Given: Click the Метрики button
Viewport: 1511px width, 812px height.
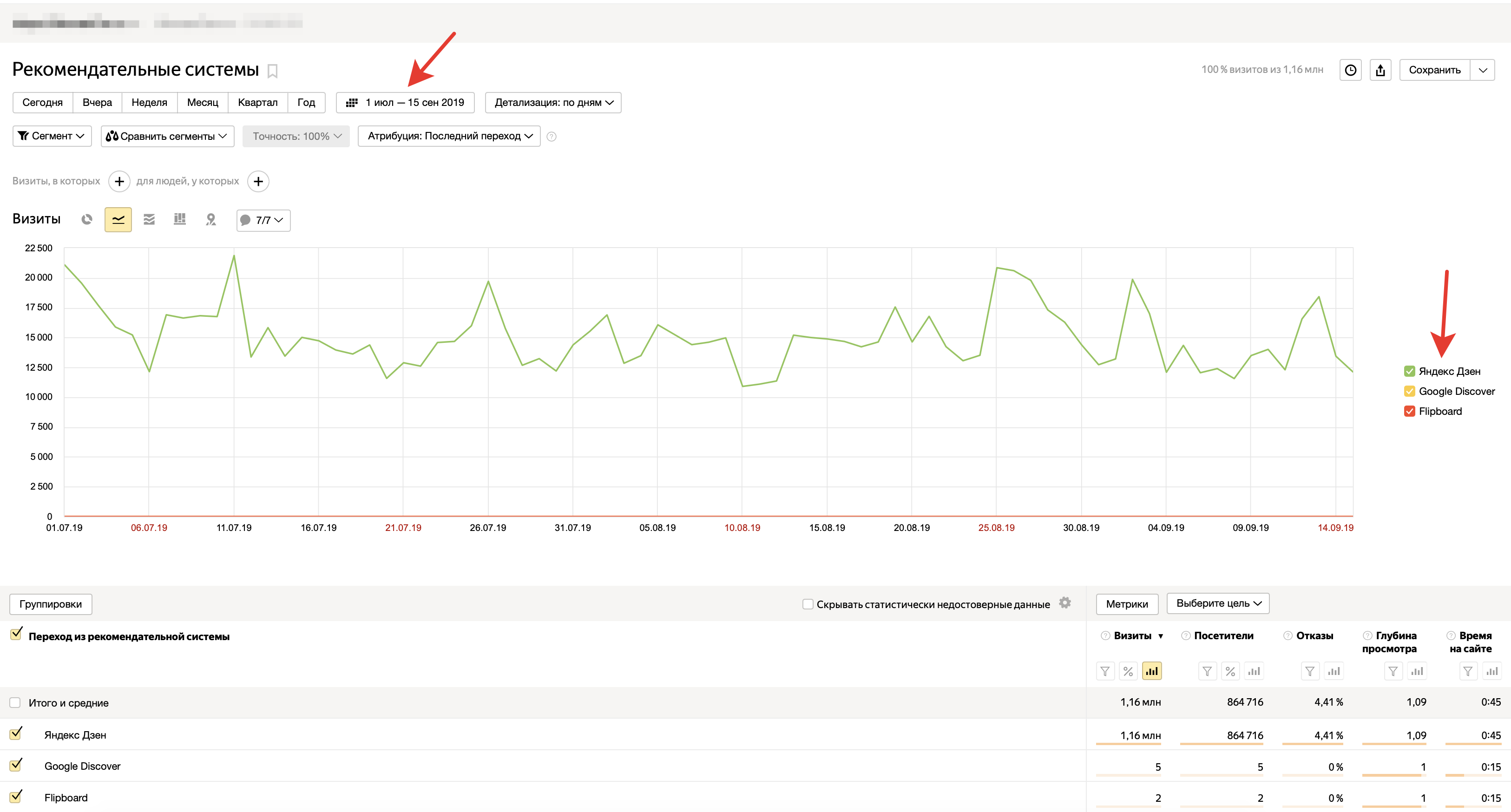Looking at the screenshot, I should coord(1126,604).
